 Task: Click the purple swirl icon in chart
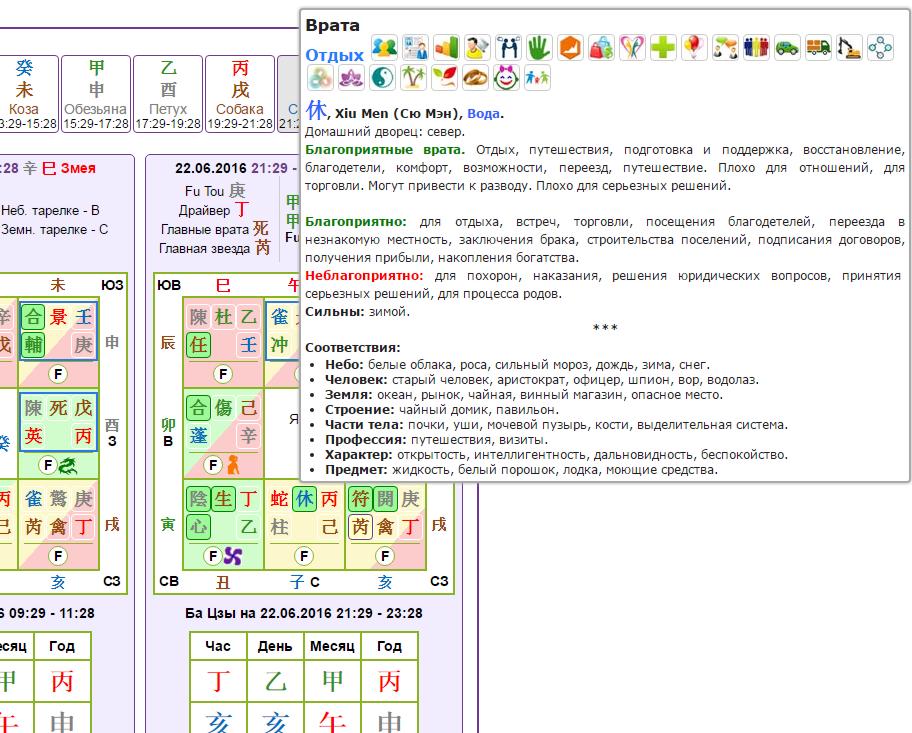pos(233,556)
